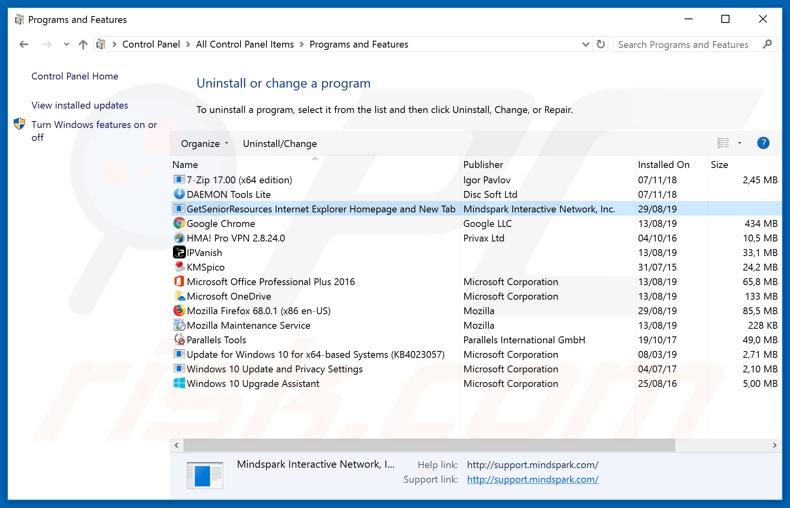
Task: Select the IPVanish icon in program list
Action: tap(179, 253)
